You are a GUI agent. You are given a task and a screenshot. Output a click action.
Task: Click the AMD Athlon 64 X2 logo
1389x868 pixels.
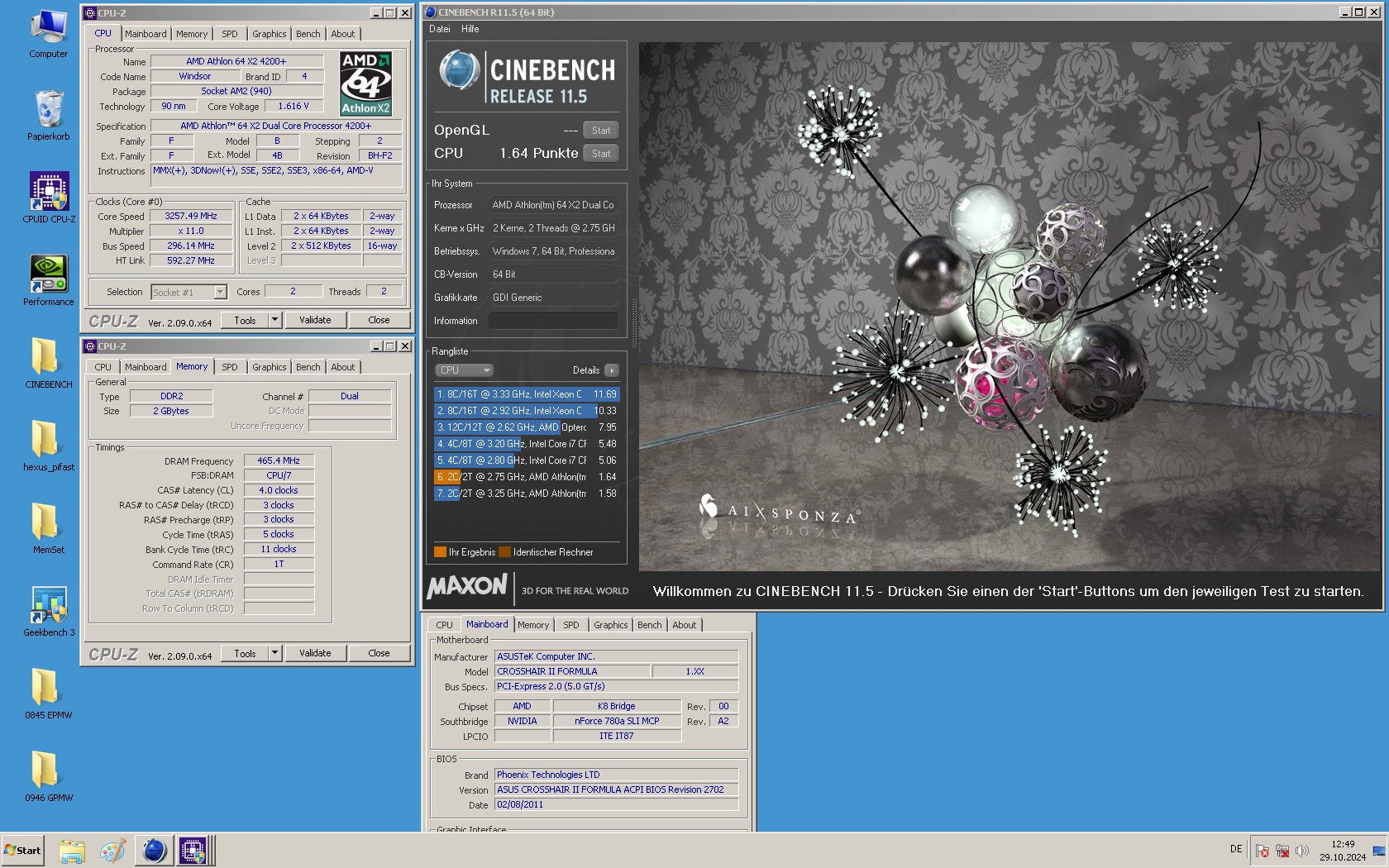(365, 83)
